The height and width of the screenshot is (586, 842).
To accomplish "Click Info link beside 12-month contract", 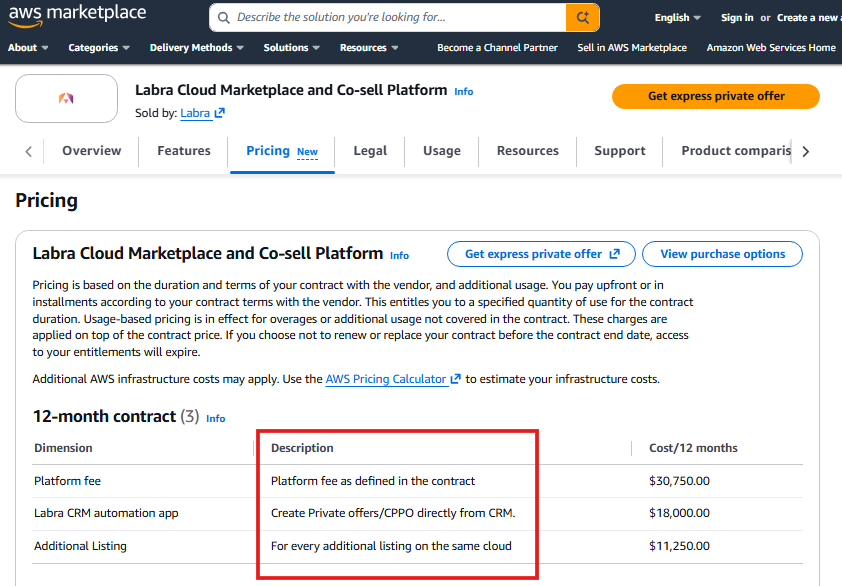I will coord(215,418).
